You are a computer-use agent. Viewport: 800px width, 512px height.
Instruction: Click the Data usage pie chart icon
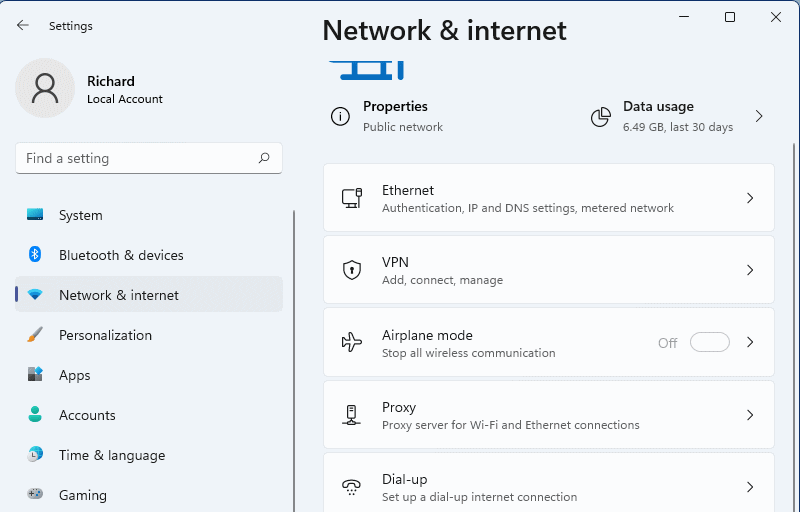(601, 117)
